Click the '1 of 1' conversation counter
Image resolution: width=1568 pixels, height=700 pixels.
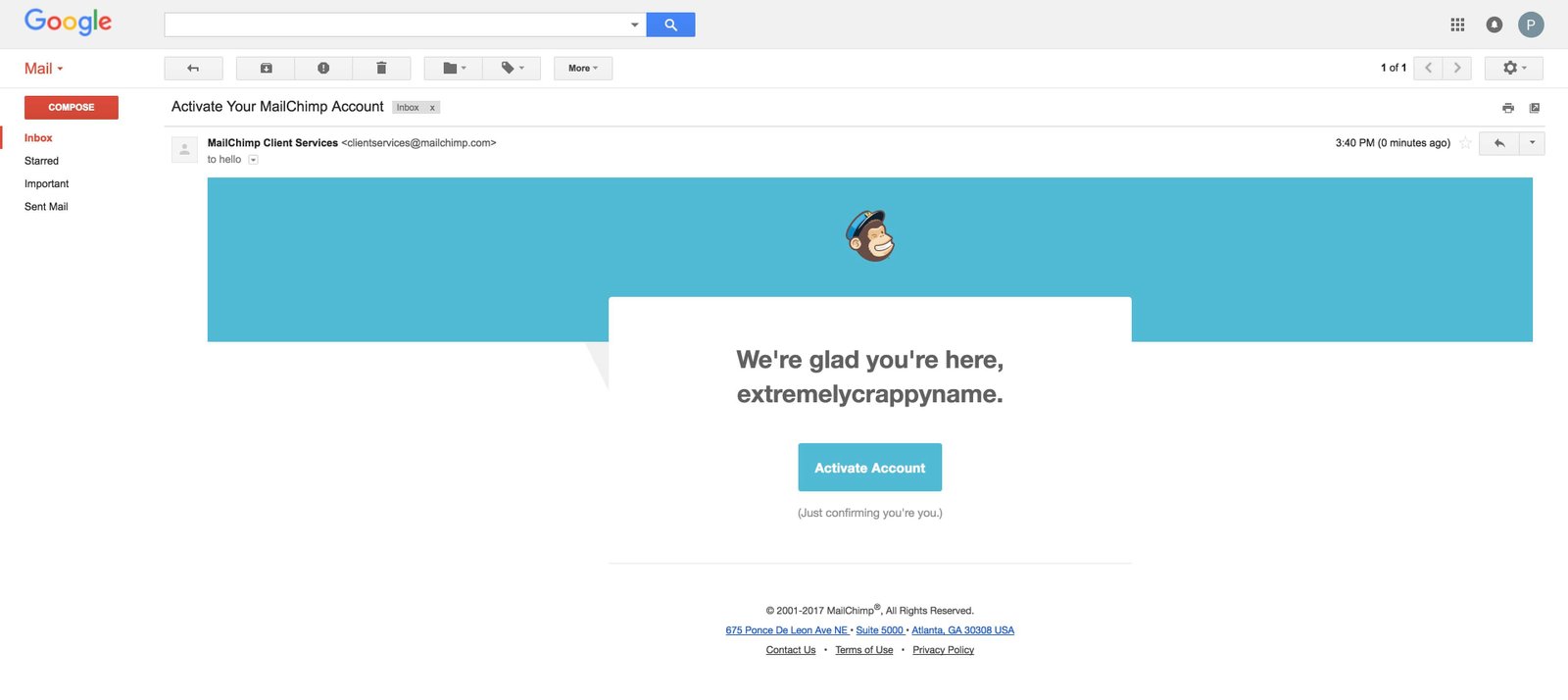point(1394,68)
